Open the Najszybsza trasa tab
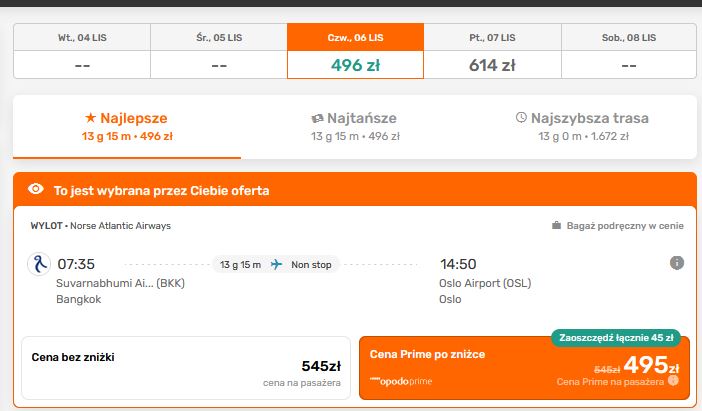Screen dimensions: 702x411 coord(583,127)
